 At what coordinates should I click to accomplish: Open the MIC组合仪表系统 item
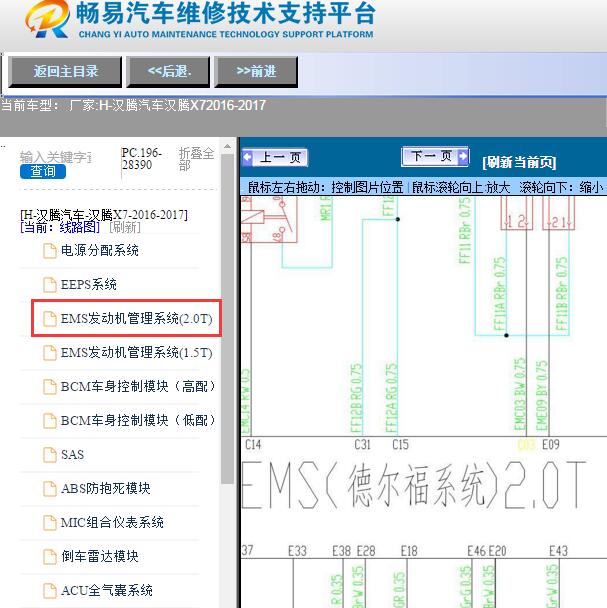(x=112, y=523)
